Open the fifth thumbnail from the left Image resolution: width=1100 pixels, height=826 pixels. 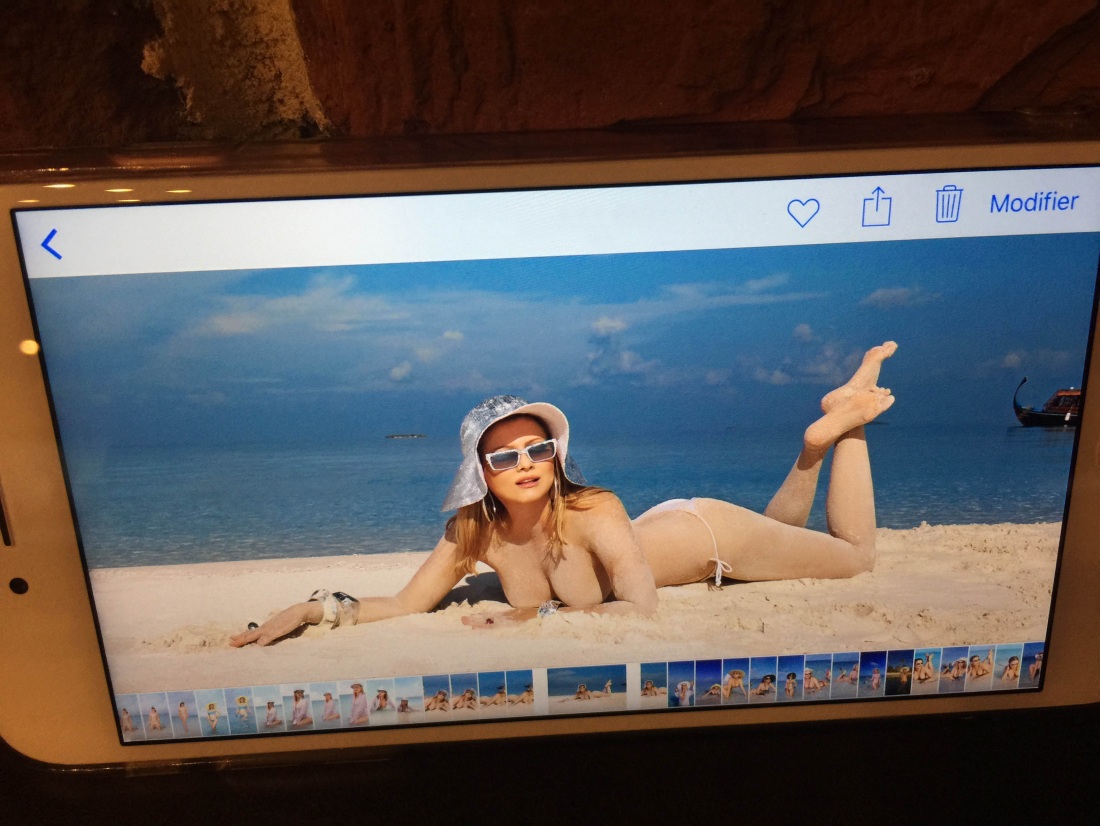pos(239,708)
